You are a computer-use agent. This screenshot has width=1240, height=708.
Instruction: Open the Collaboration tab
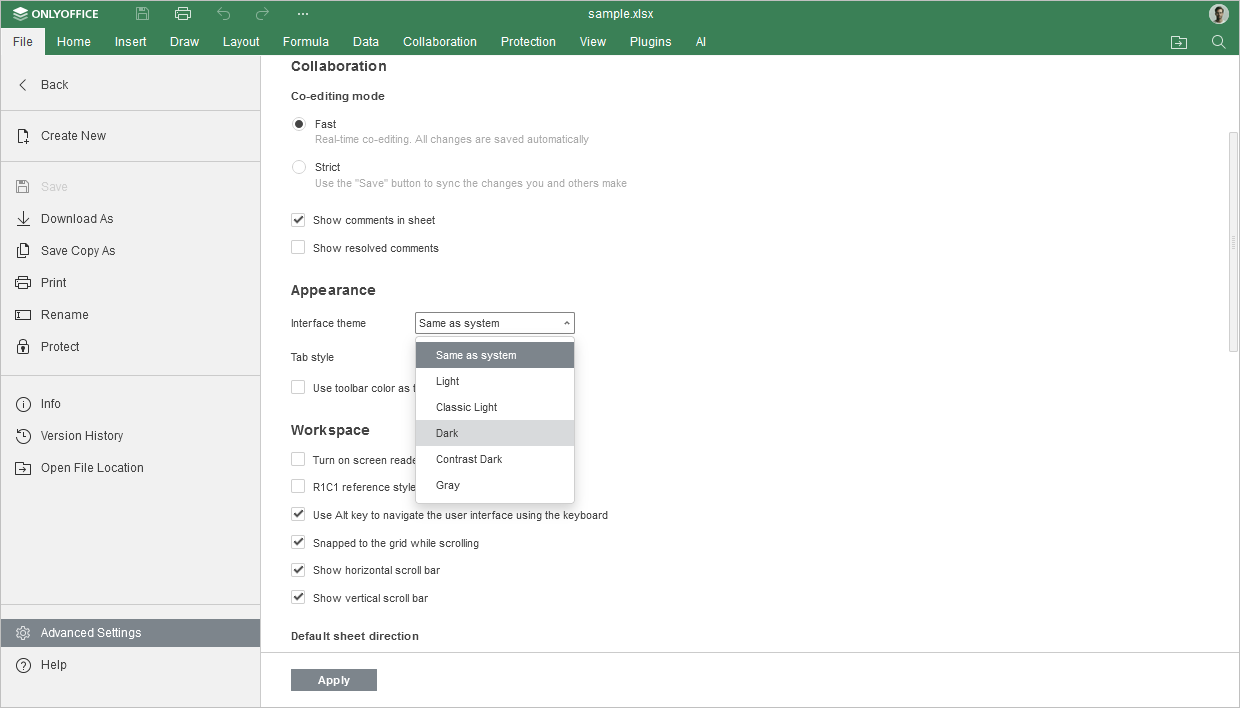(x=440, y=42)
